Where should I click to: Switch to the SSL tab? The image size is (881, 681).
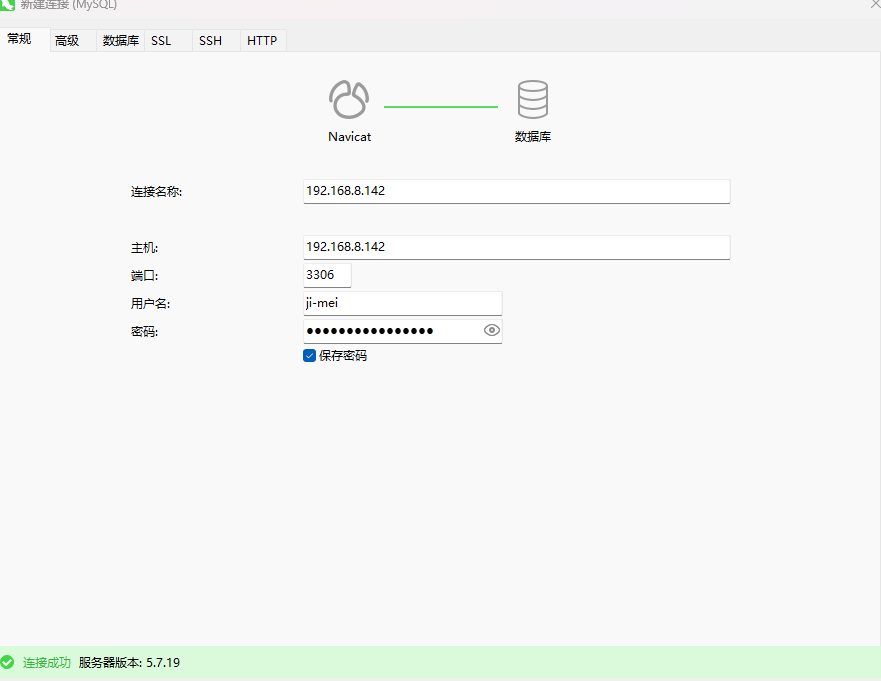[x=169, y=40]
